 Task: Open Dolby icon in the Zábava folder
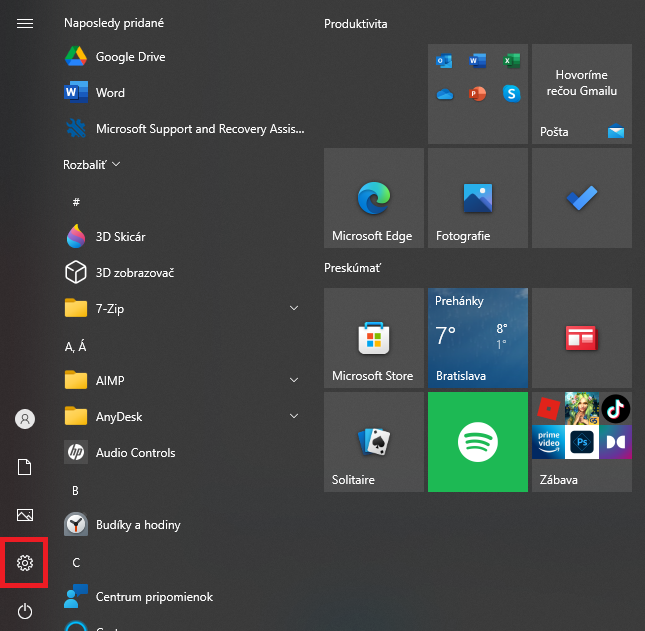click(615, 442)
